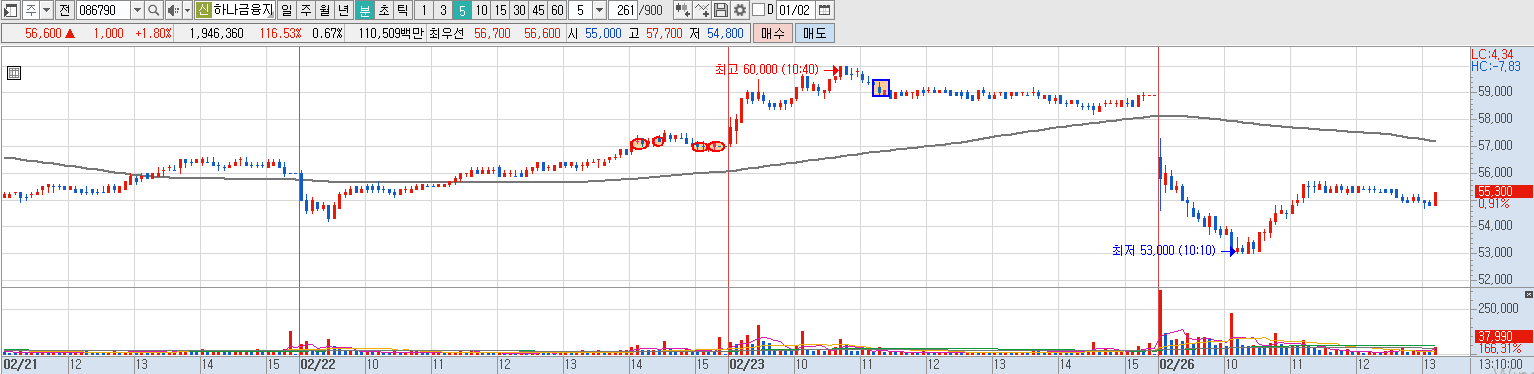Select 초 second chart period
This screenshot has width=1534, height=374.
coord(384,10)
